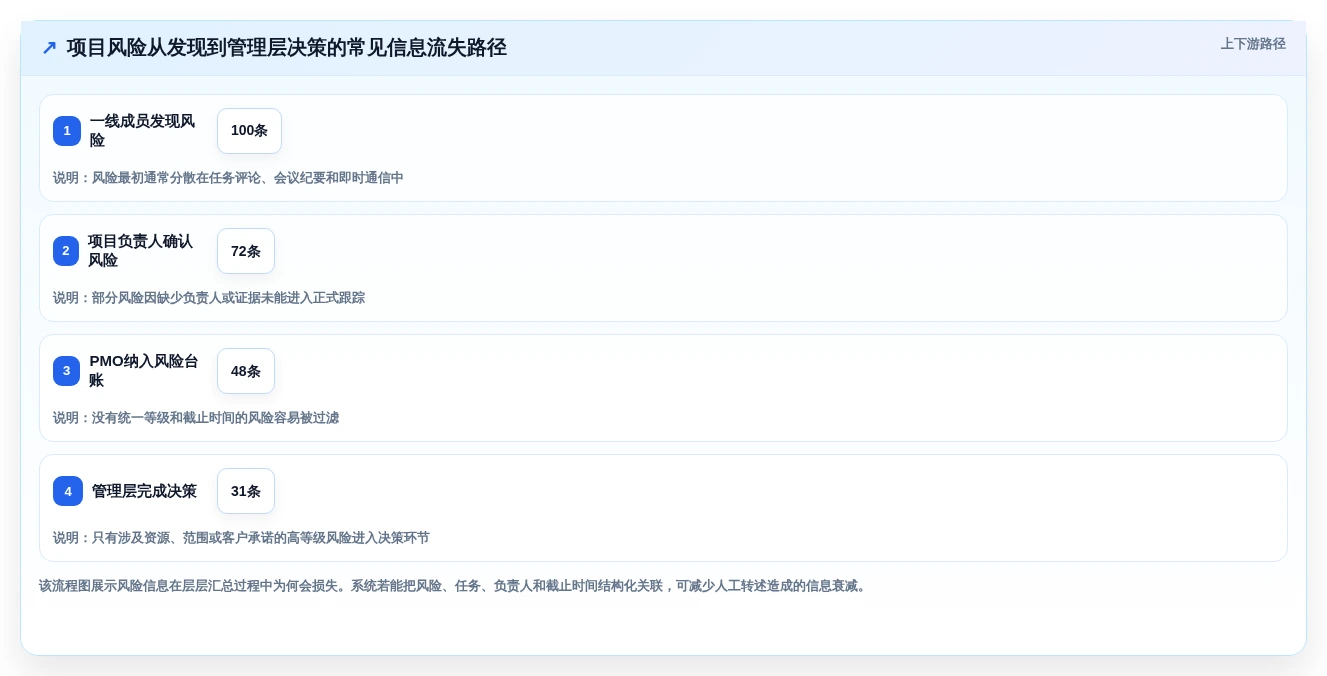1327x676 pixels.
Task: Click the summary paragraph starting 该流程图展示
Action: click(454, 586)
